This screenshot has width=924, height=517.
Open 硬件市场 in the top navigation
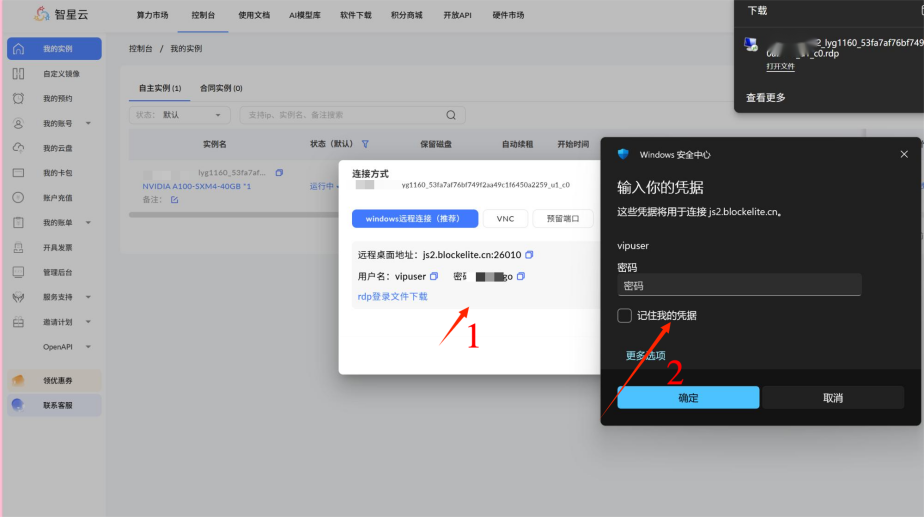(x=509, y=15)
